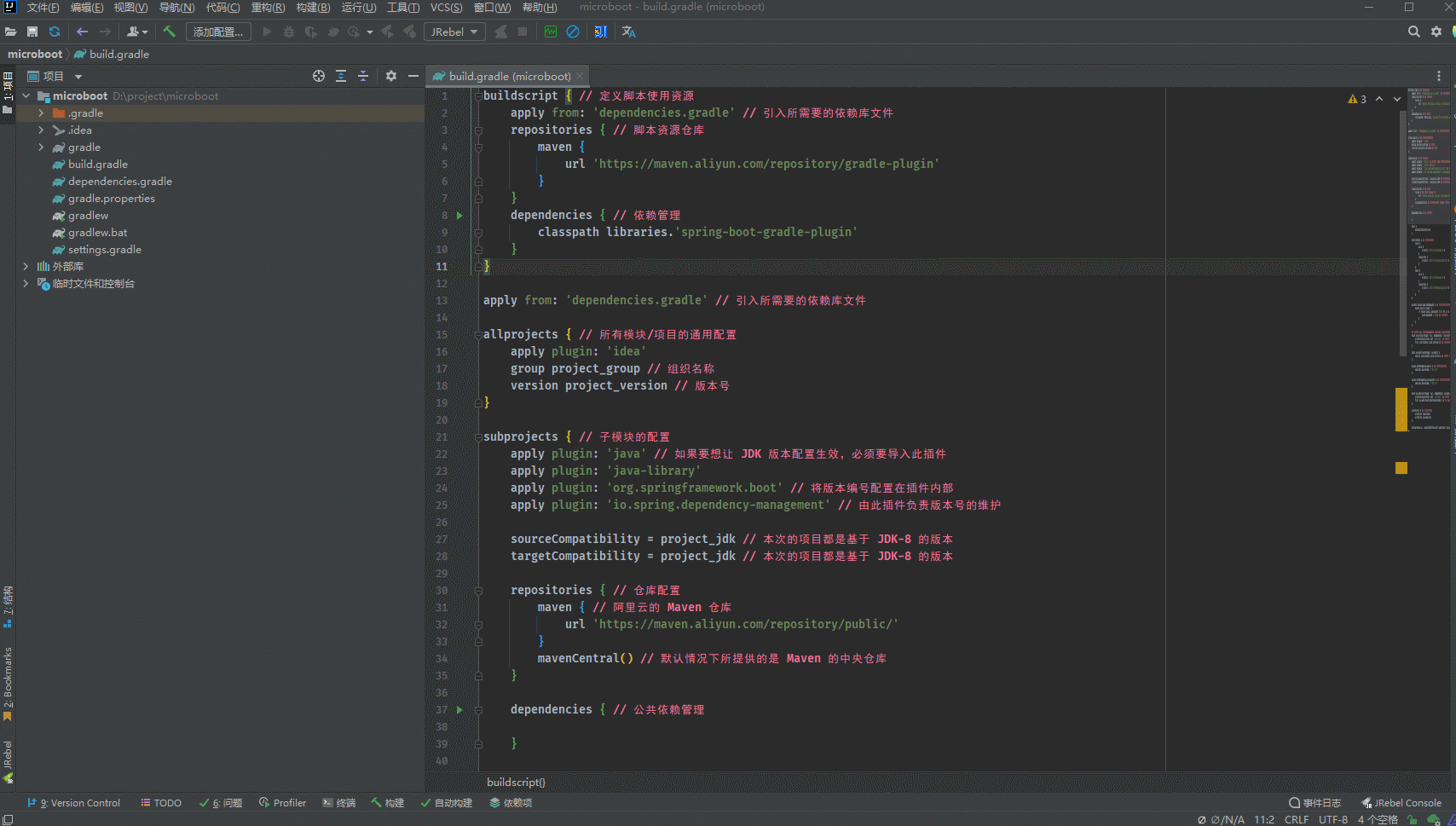Open the 事件日志 event log
The width and height of the screenshot is (1456, 826).
tap(1315, 803)
